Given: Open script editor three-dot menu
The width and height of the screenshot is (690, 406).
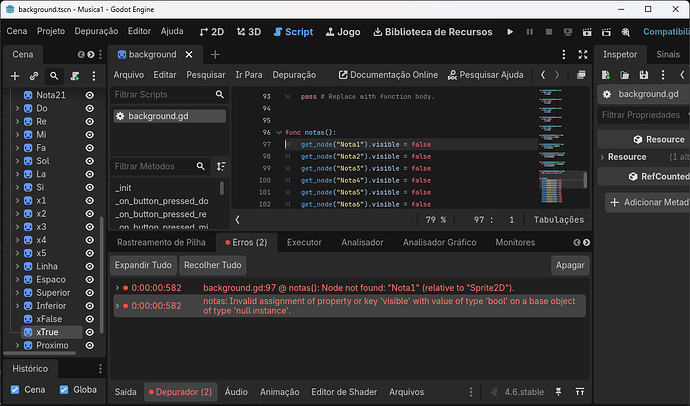Looking at the screenshot, I should point(564,55).
